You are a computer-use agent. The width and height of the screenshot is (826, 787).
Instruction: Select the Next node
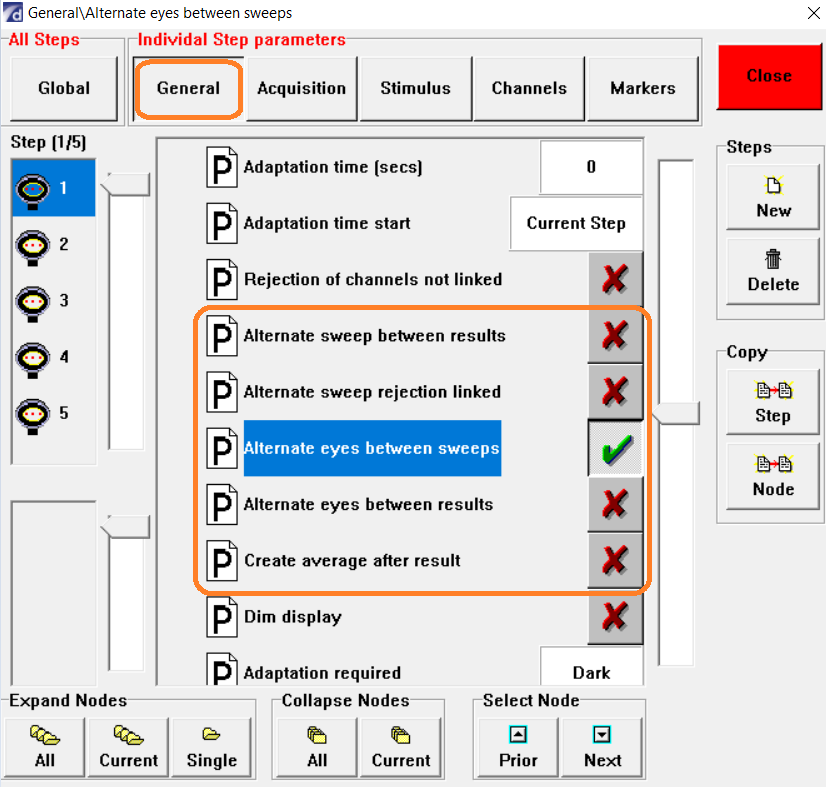[x=603, y=747]
